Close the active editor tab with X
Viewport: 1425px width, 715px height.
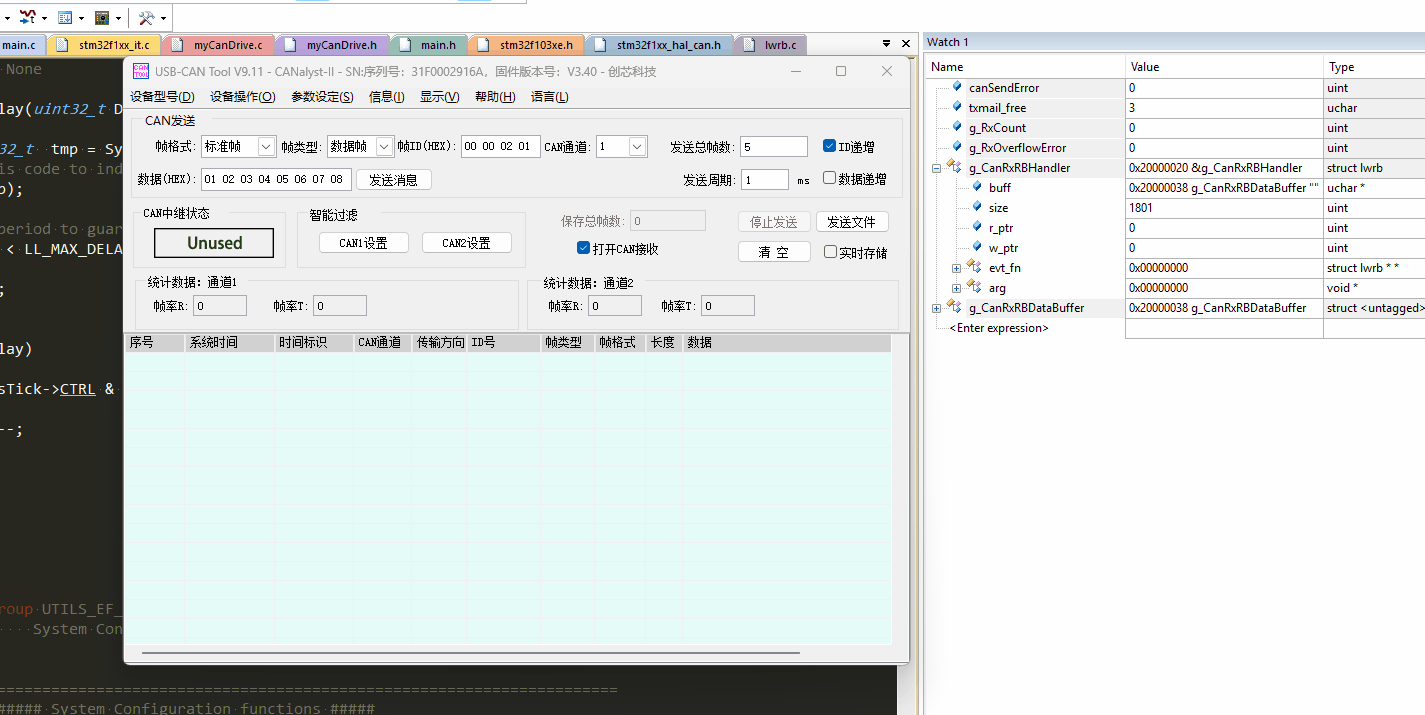[x=906, y=44]
